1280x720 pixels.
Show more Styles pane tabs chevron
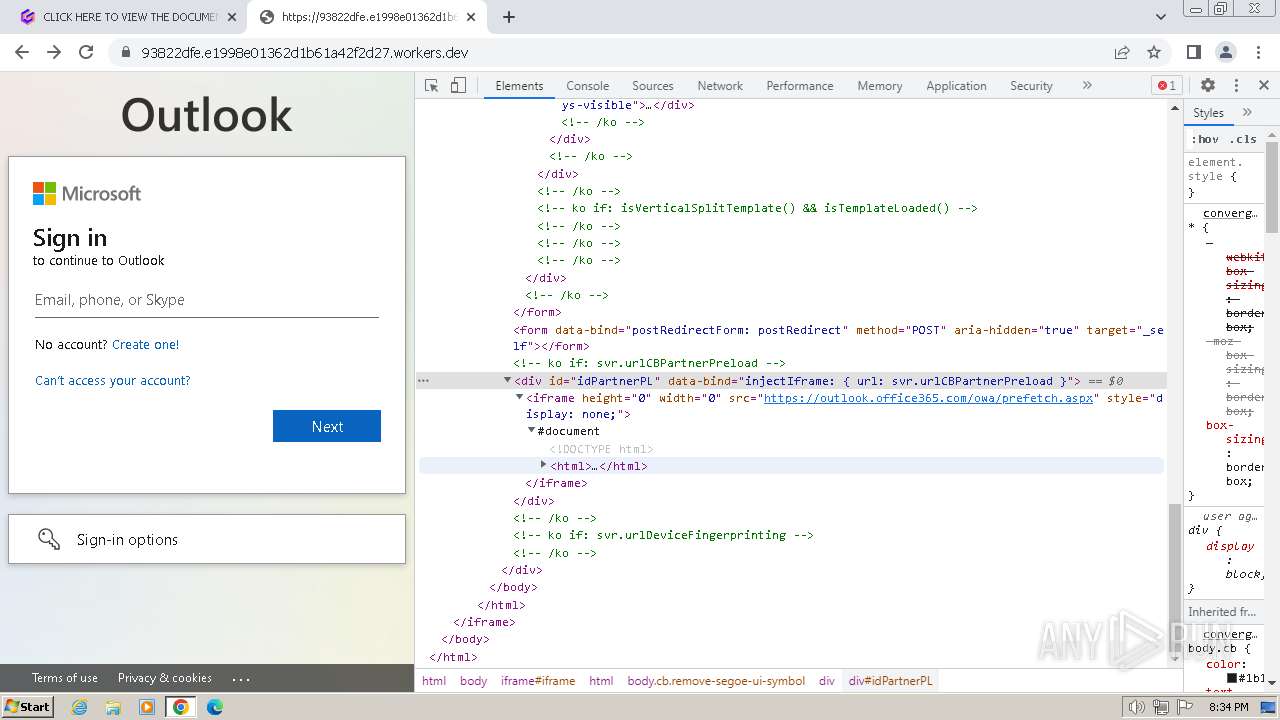click(1247, 112)
